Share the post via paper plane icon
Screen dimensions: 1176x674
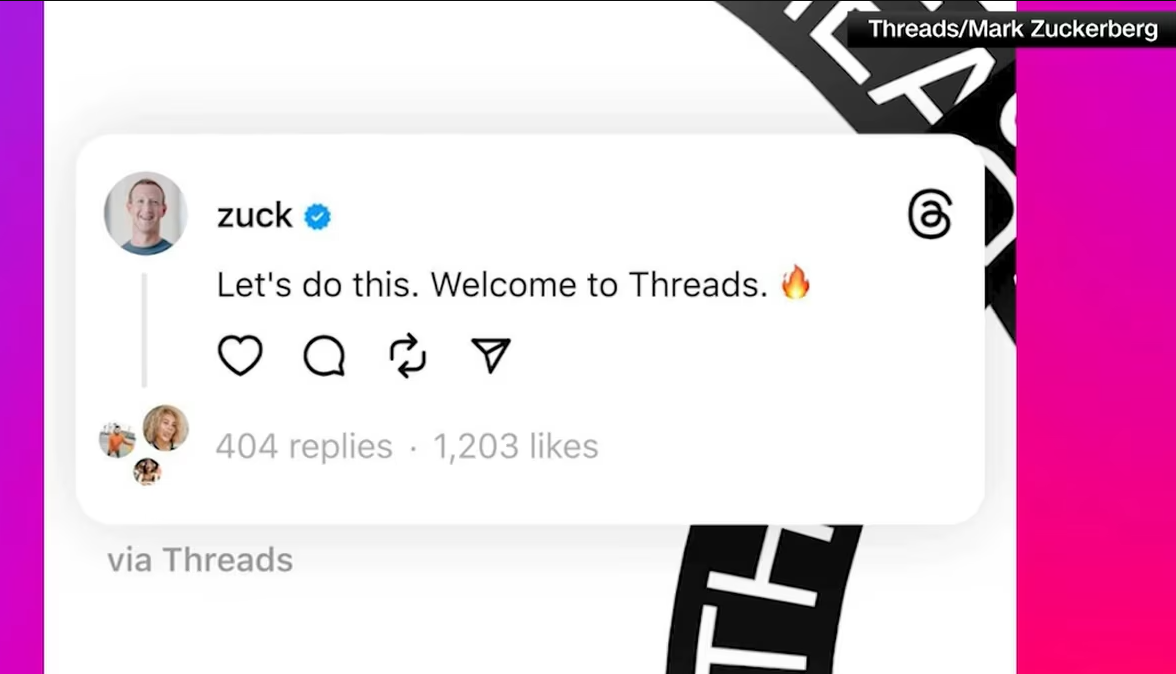tap(490, 355)
